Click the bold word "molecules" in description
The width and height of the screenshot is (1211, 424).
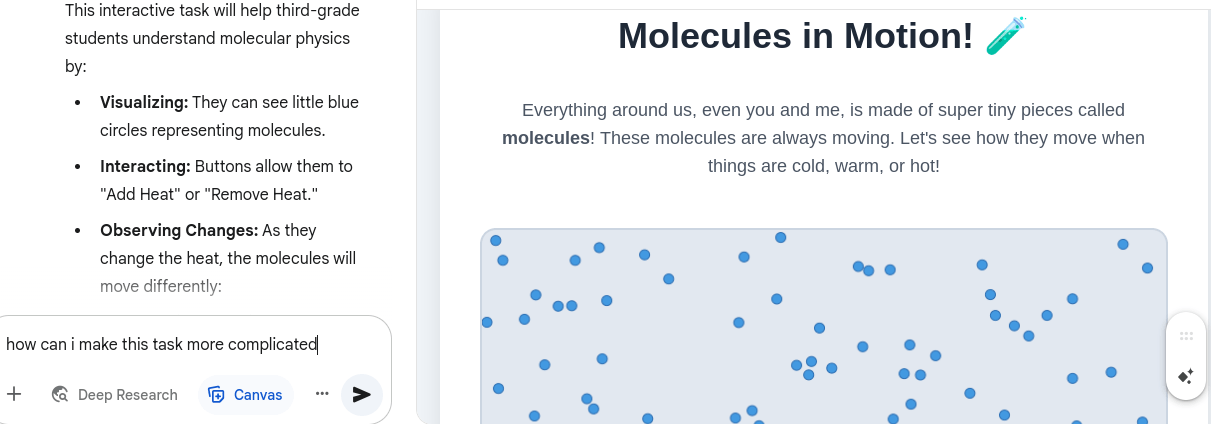(546, 138)
